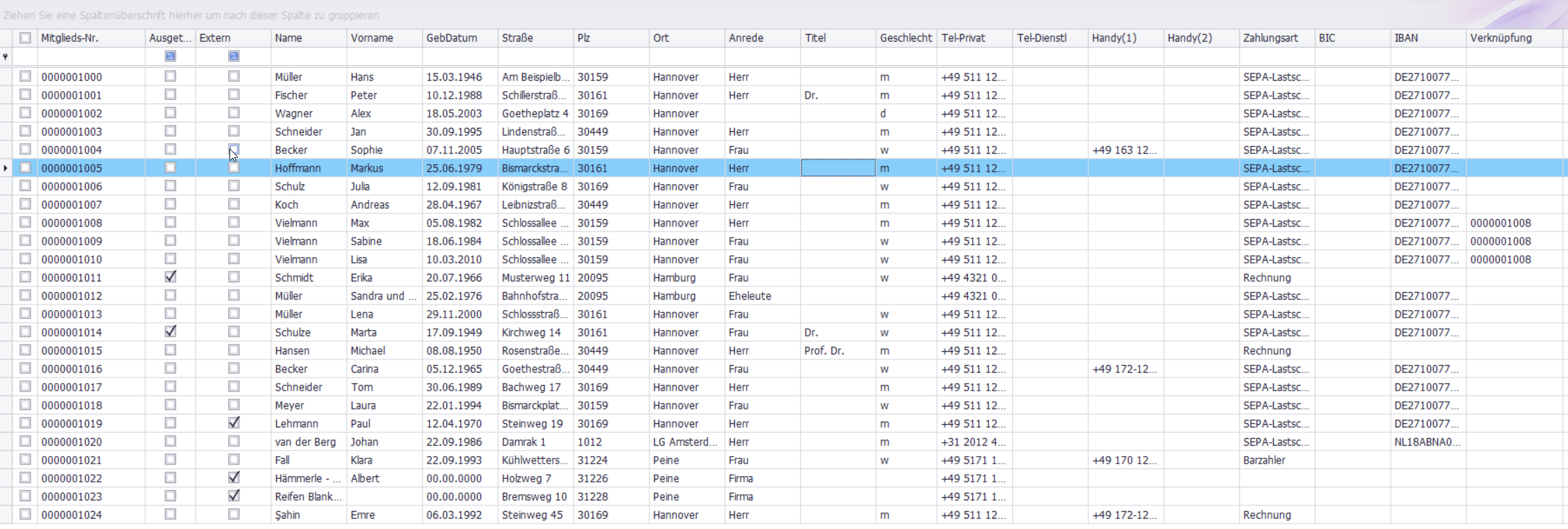Click the IBAN column header
Screen dimensions: 1568x529
click(1427, 38)
